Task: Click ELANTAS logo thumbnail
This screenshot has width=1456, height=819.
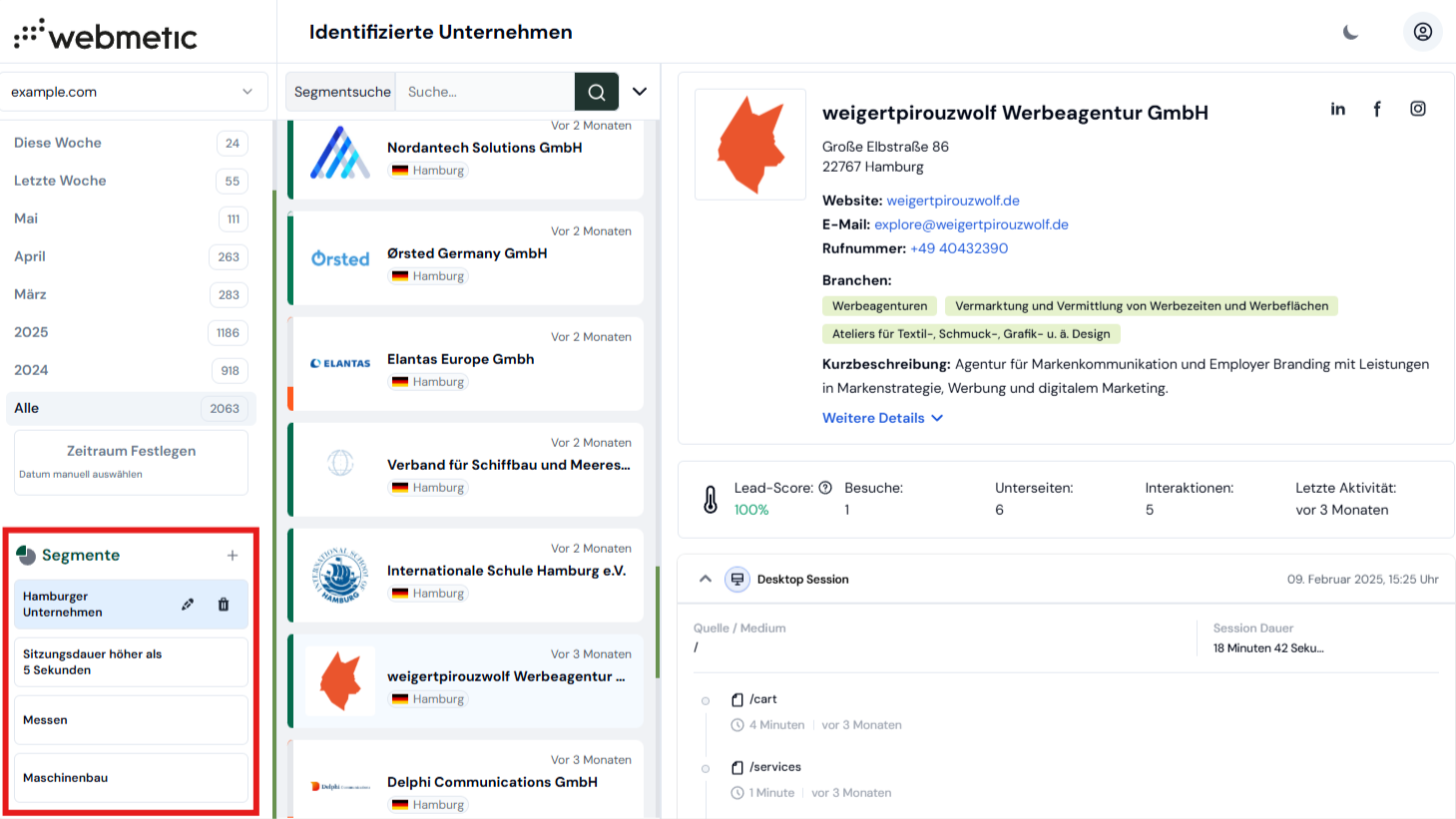Action: click(x=340, y=363)
